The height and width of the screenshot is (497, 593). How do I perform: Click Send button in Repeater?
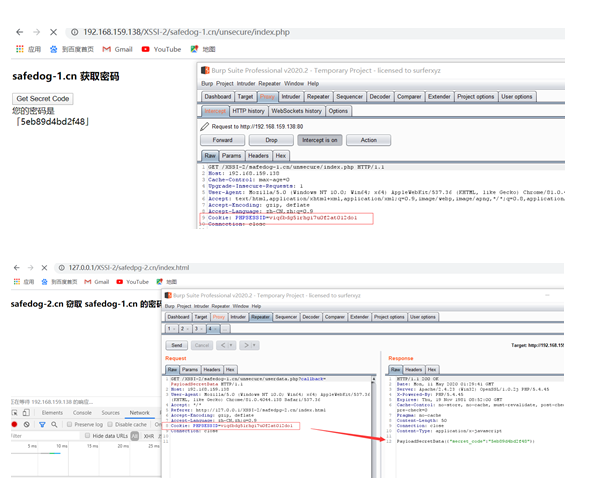177,345
